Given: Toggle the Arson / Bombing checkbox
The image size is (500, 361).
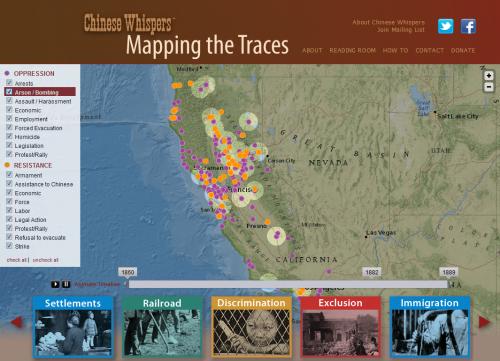Looking at the screenshot, I should [x=9, y=92].
